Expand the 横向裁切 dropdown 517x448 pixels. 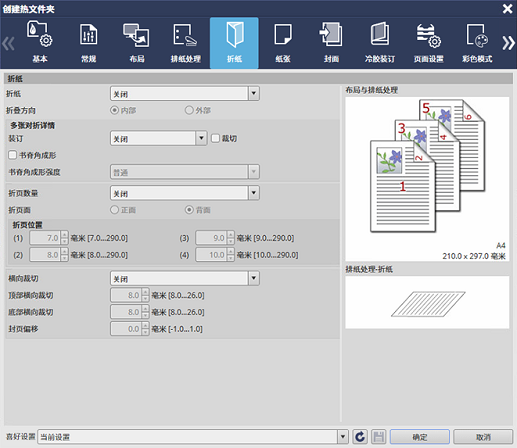[185, 278]
